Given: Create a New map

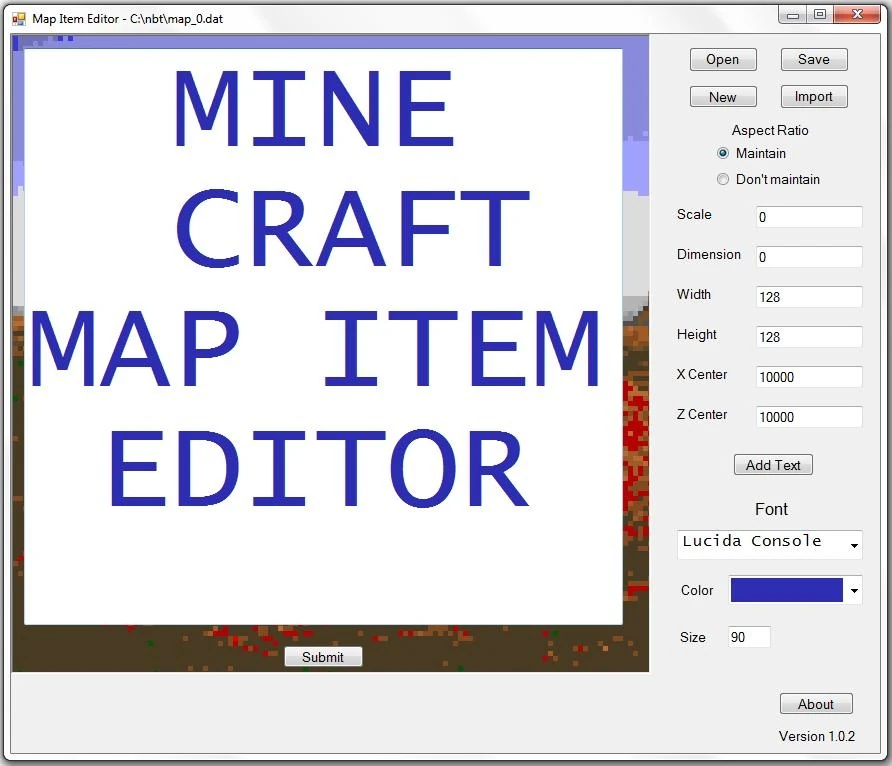Looking at the screenshot, I should click(x=722, y=96).
